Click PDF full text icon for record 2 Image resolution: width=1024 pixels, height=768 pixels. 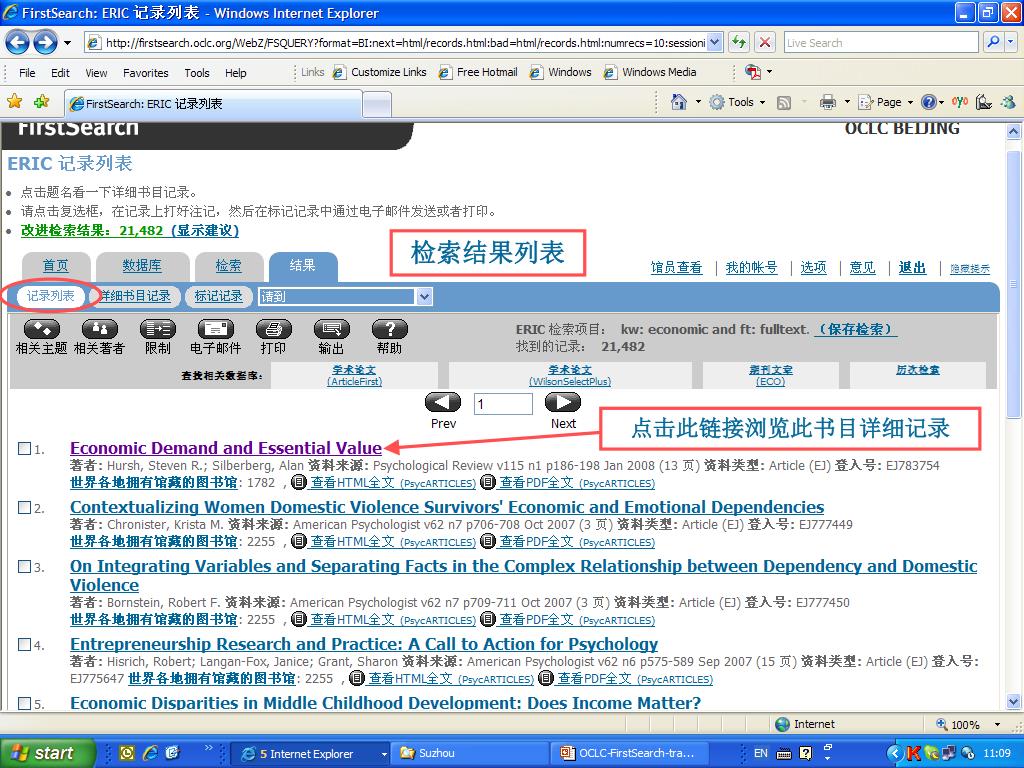click(x=487, y=541)
